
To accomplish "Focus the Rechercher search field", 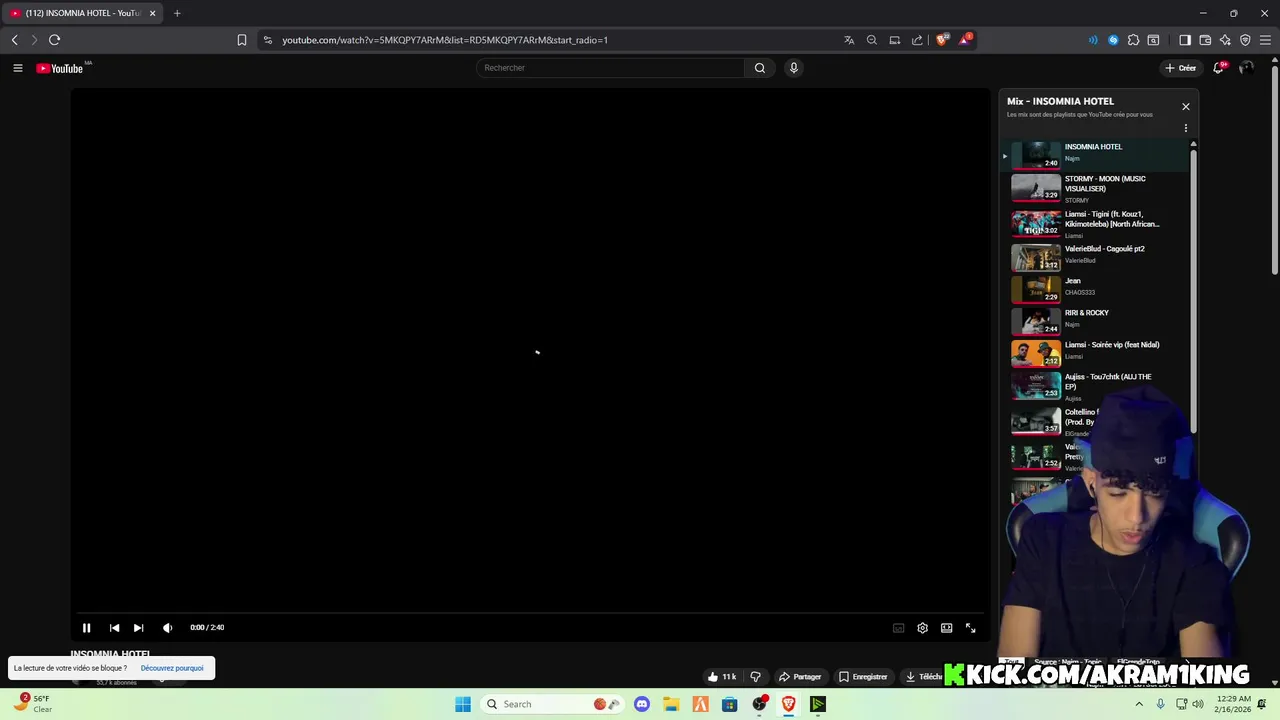I will click(x=610, y=68).
